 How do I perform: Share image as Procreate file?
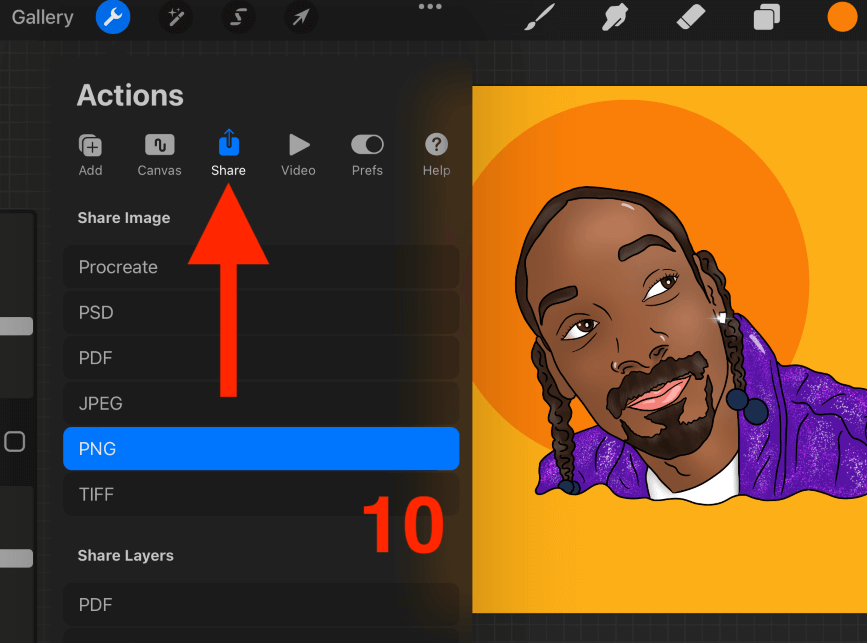[261, 267]
